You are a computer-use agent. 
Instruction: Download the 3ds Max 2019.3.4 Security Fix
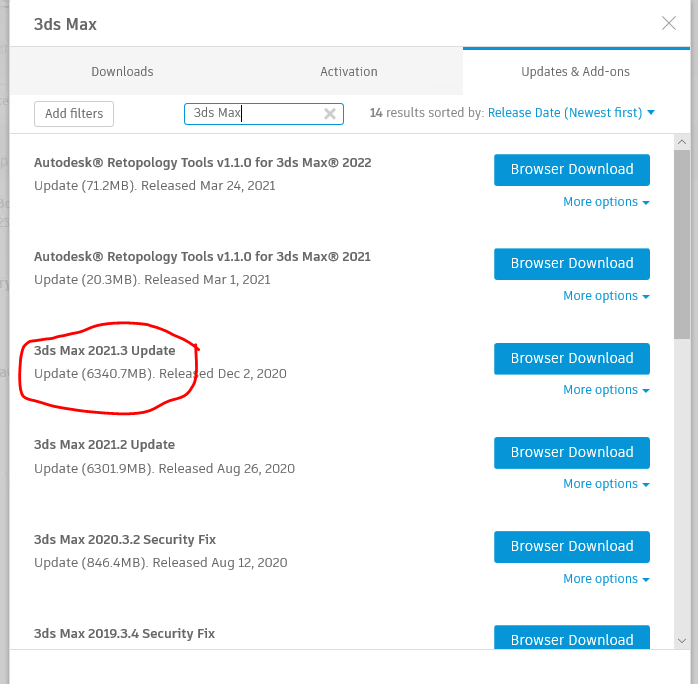(572, 639)
